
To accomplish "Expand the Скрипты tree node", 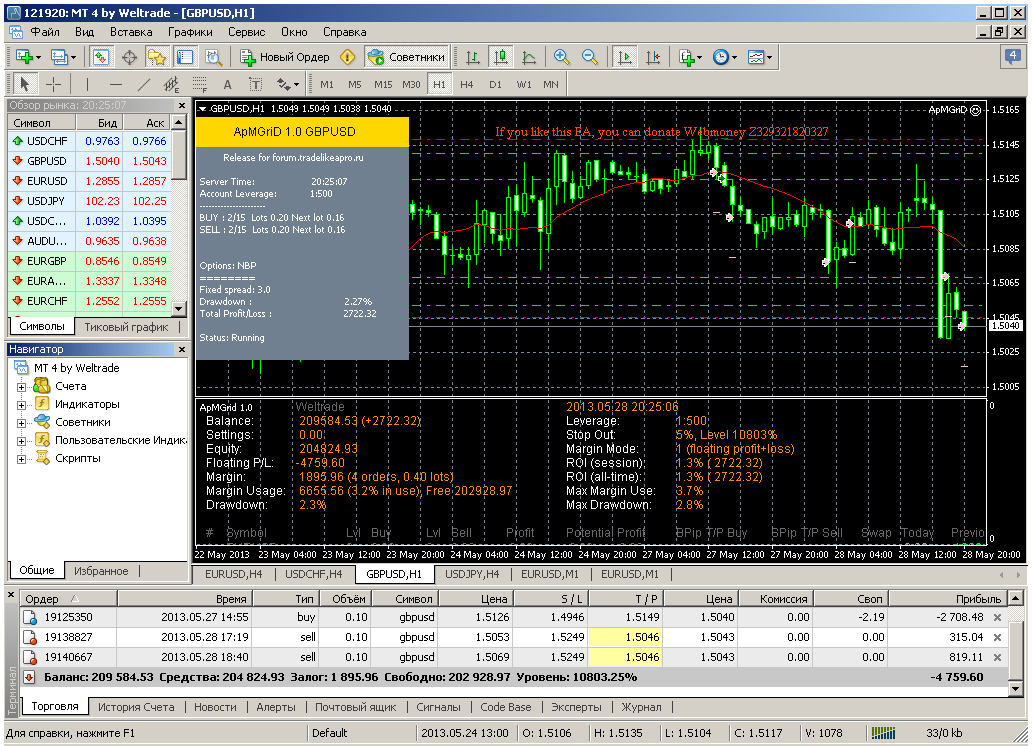I will click(21, 459).
